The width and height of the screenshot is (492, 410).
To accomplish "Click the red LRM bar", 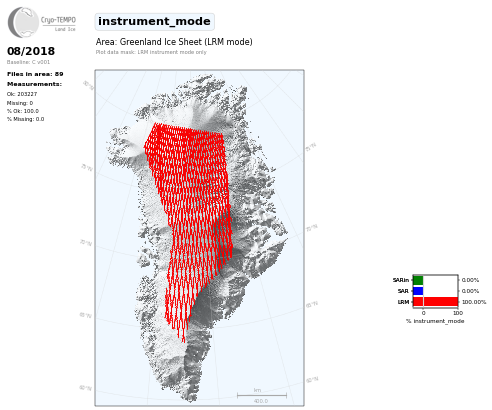I will (435, 302).
